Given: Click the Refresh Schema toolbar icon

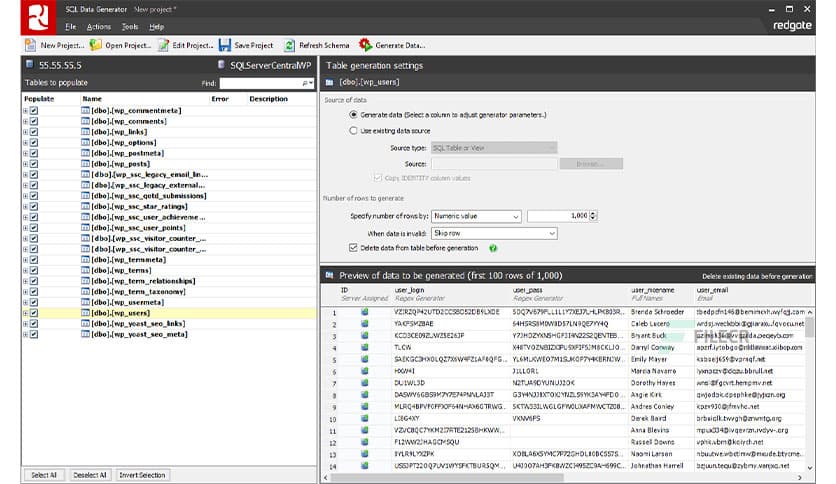Looking at the screenshot, I should [x=289, y=45].
